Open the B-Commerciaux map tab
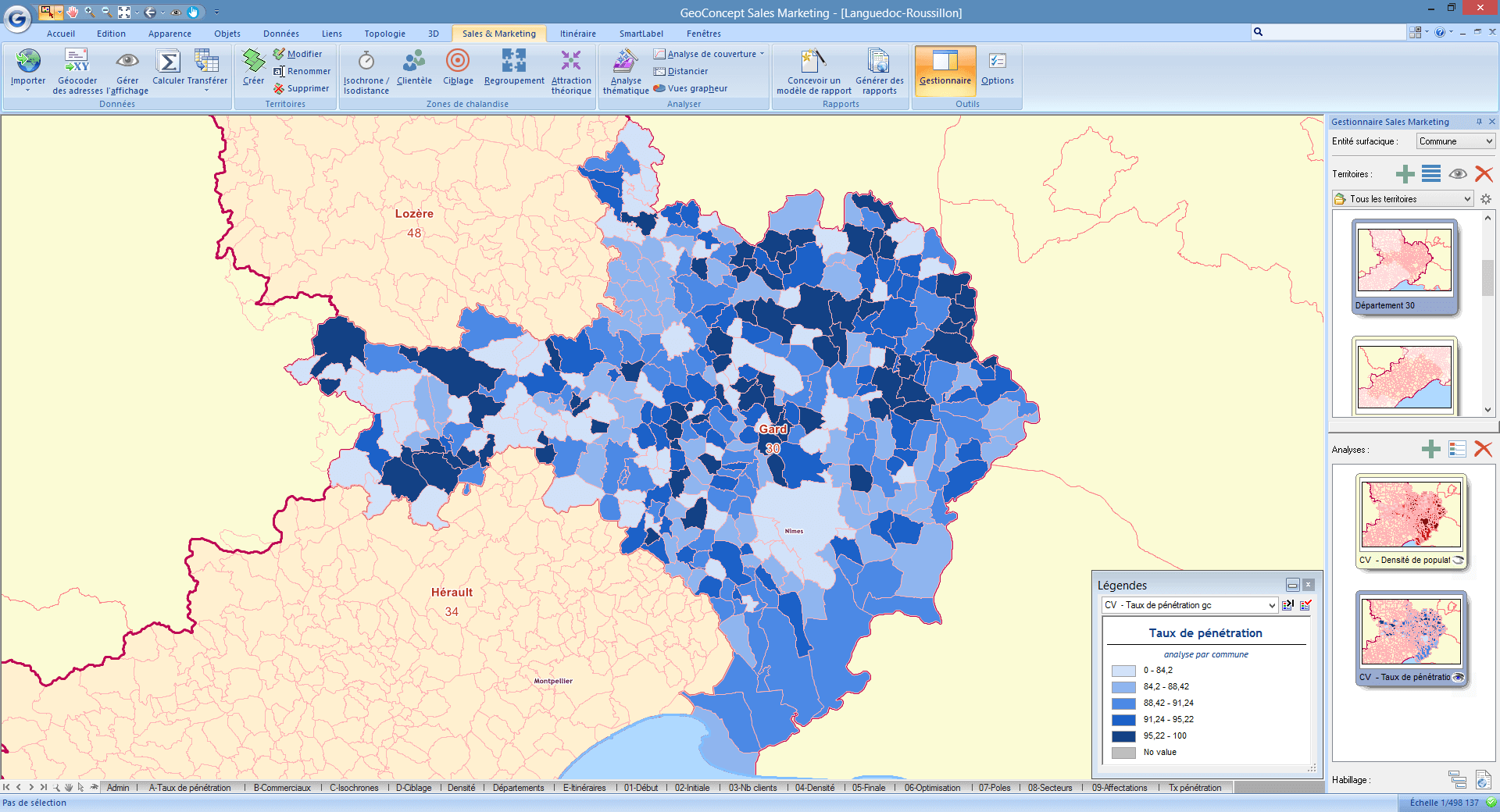The width and height of the screenshot is (1500, 812). click(x=282, y=788)
